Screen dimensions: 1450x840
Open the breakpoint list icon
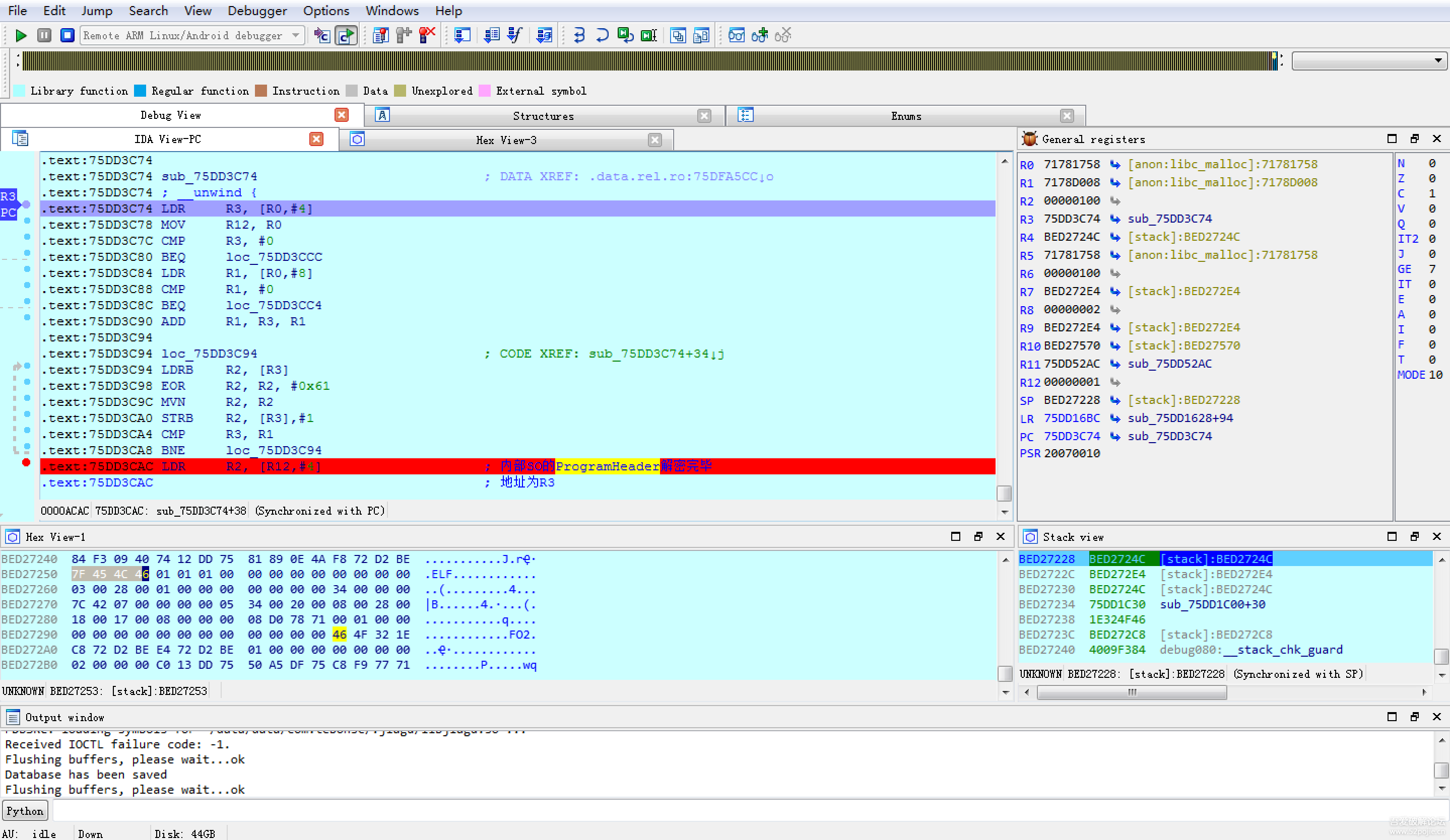pyautogui.click(x=380, y=36)
